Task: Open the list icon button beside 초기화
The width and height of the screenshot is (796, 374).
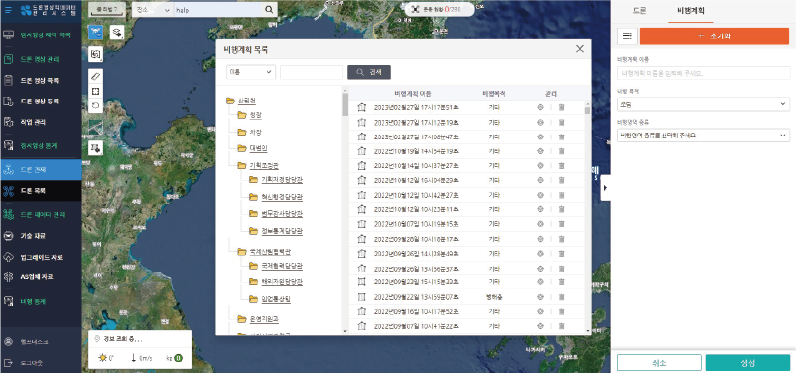Action: (x=627, y=36)
